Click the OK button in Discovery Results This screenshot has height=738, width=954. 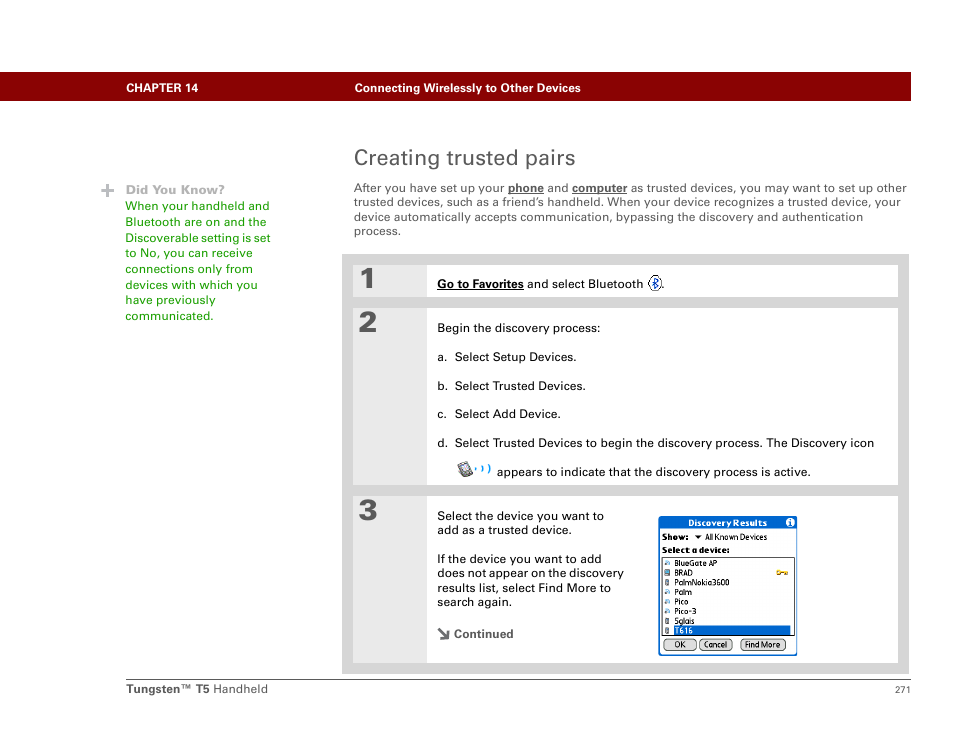coord(680,644)
